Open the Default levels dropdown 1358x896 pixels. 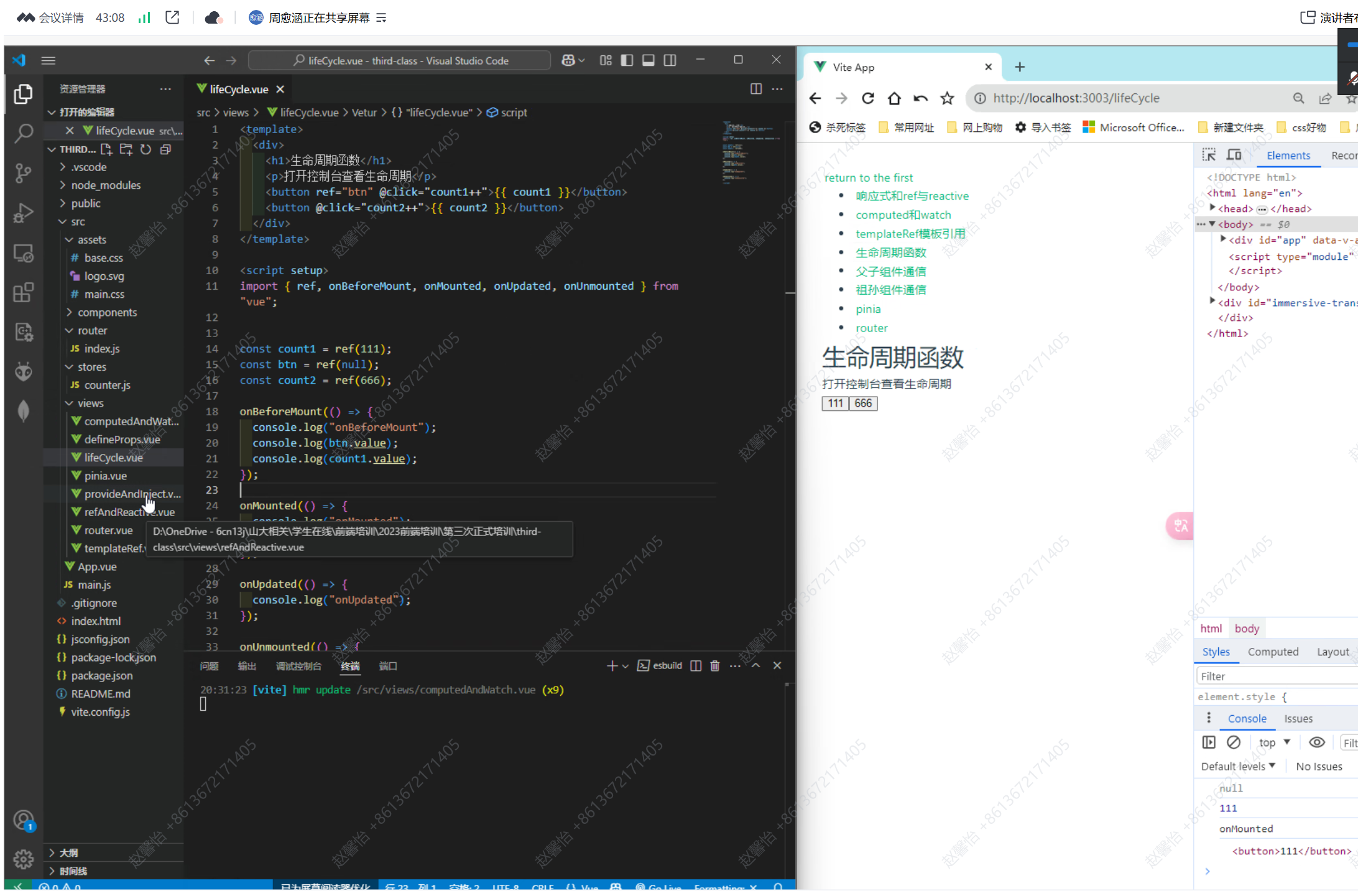tap(1238, 766)
